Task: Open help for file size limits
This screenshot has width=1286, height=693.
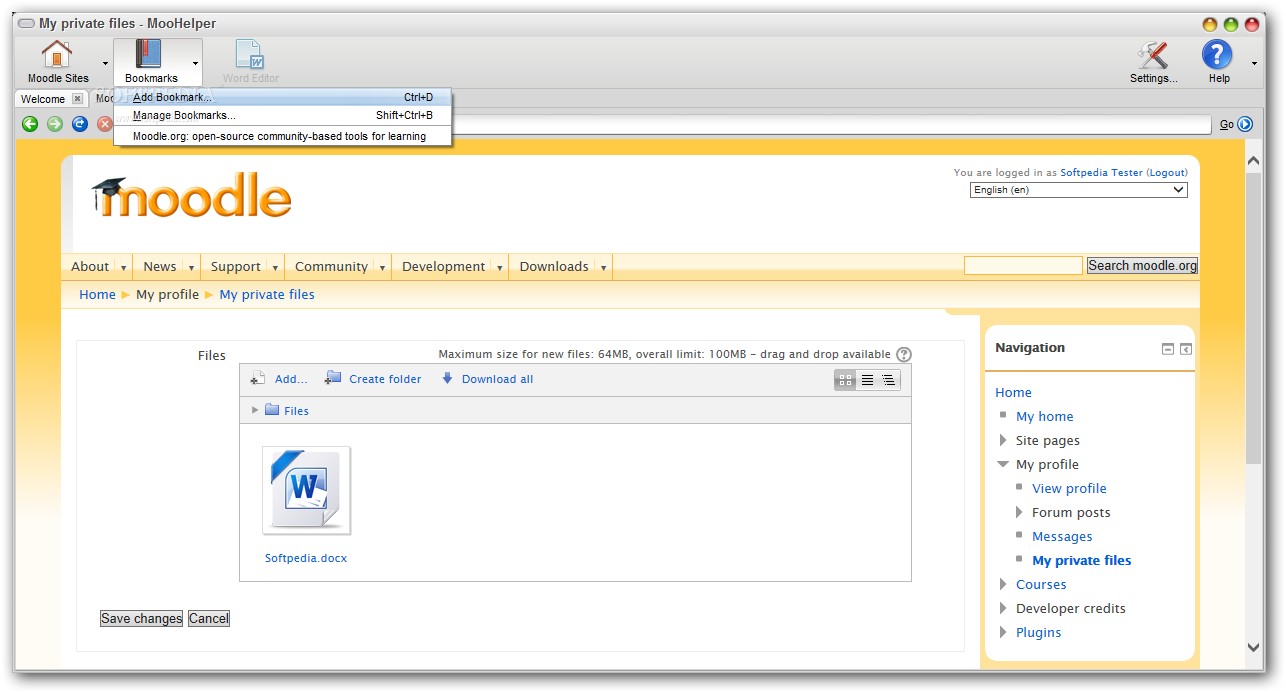Action: [x=904, y=354]
